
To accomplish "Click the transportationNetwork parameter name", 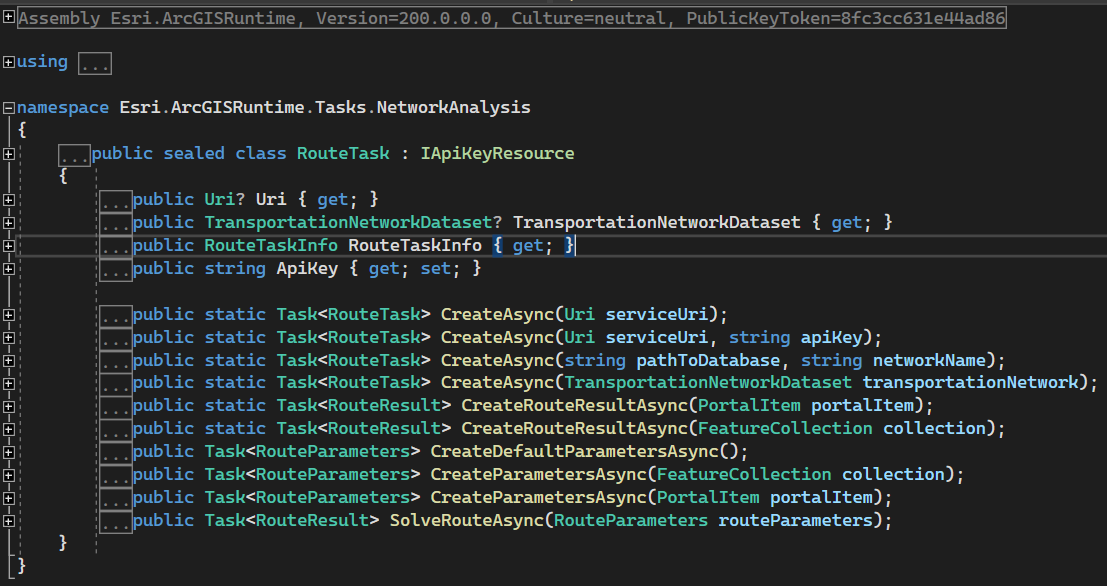I will click(x=970, y=383).
